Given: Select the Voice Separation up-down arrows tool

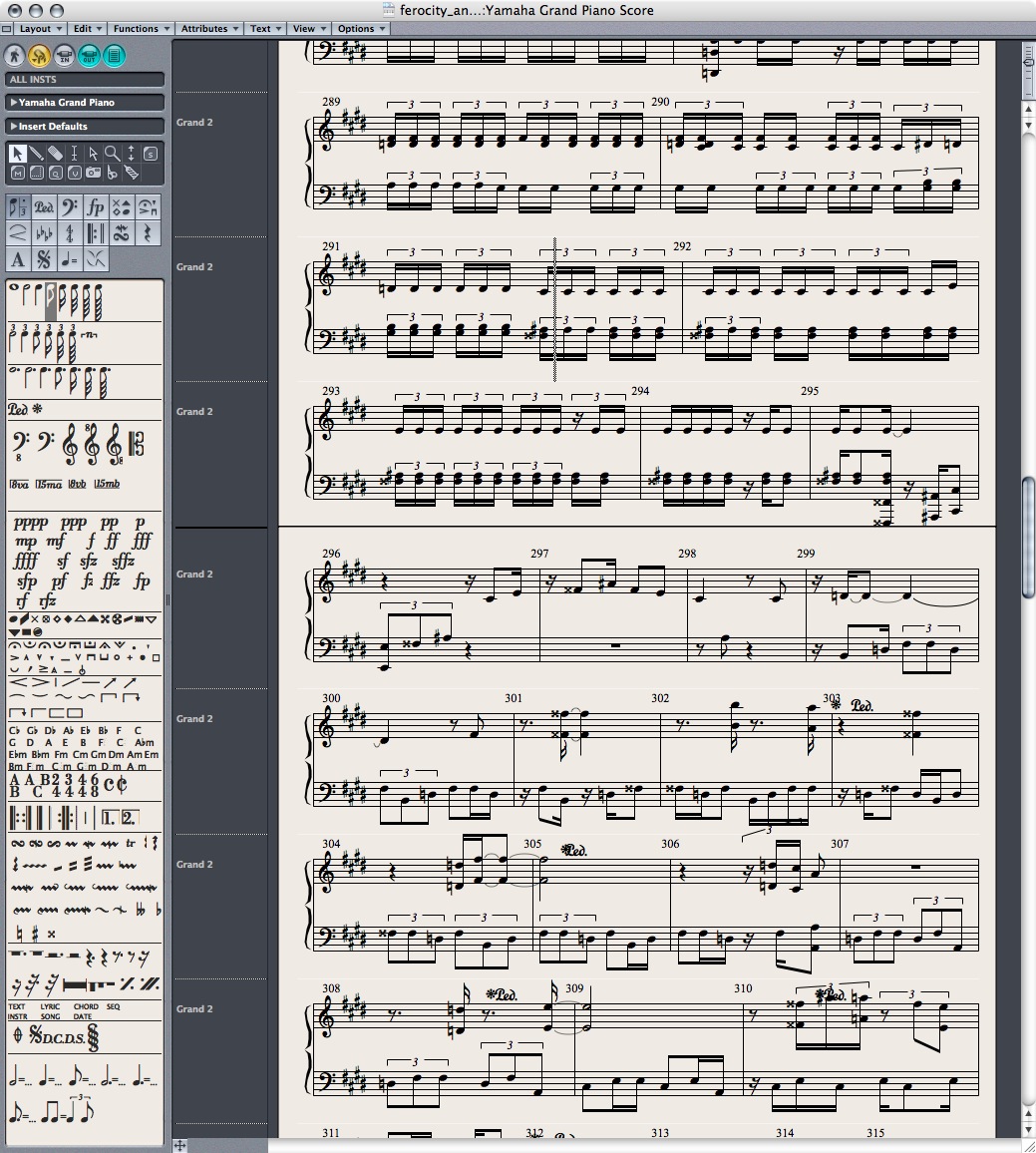Looking at the screenshot, I should point(131,153).
